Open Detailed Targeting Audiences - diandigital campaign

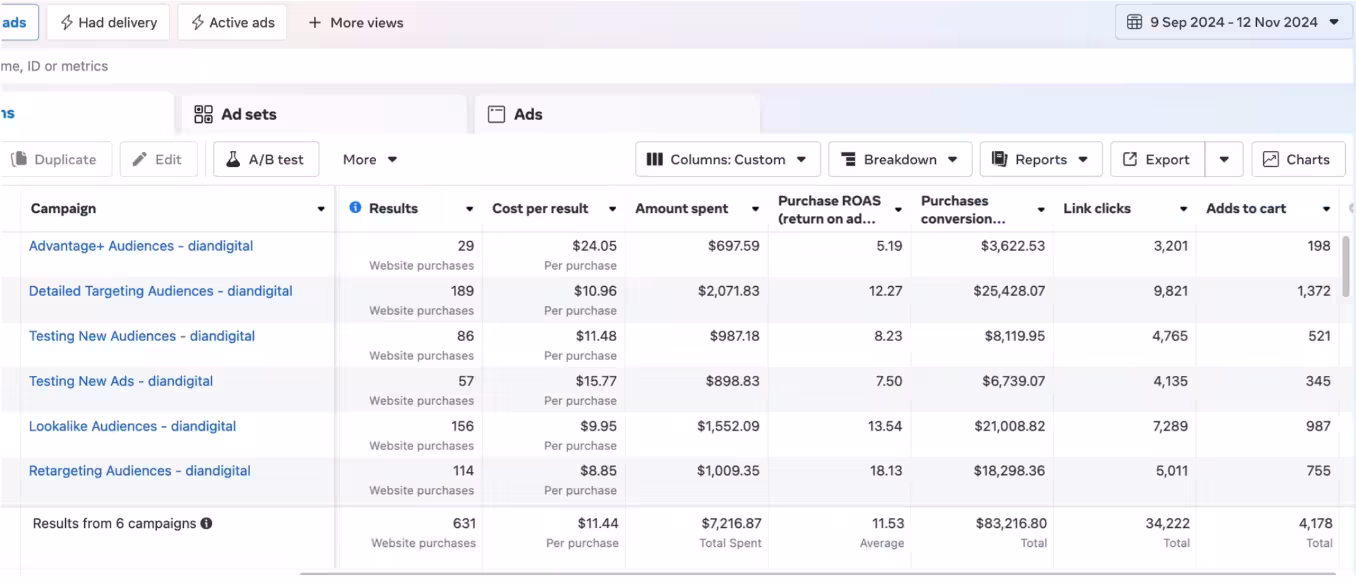(161, 291)
